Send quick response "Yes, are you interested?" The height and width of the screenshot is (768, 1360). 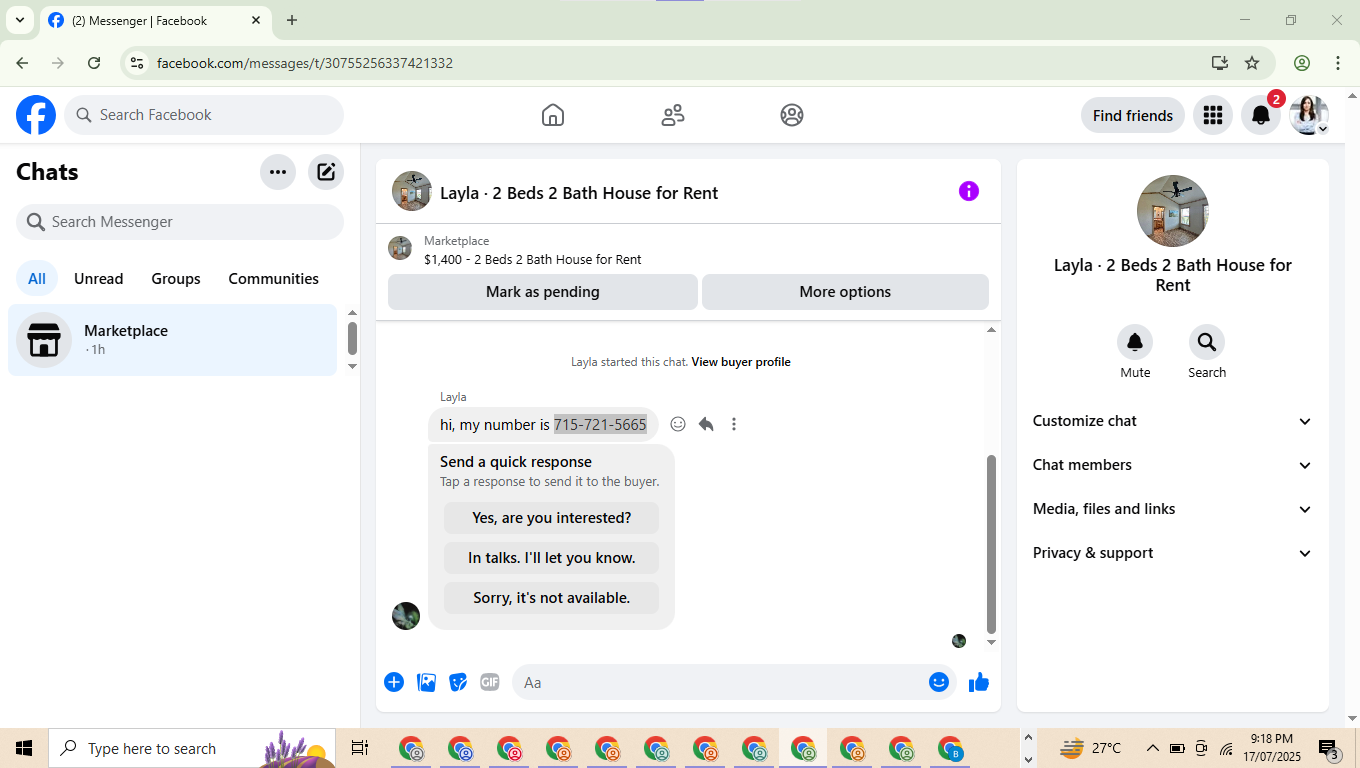552,518
